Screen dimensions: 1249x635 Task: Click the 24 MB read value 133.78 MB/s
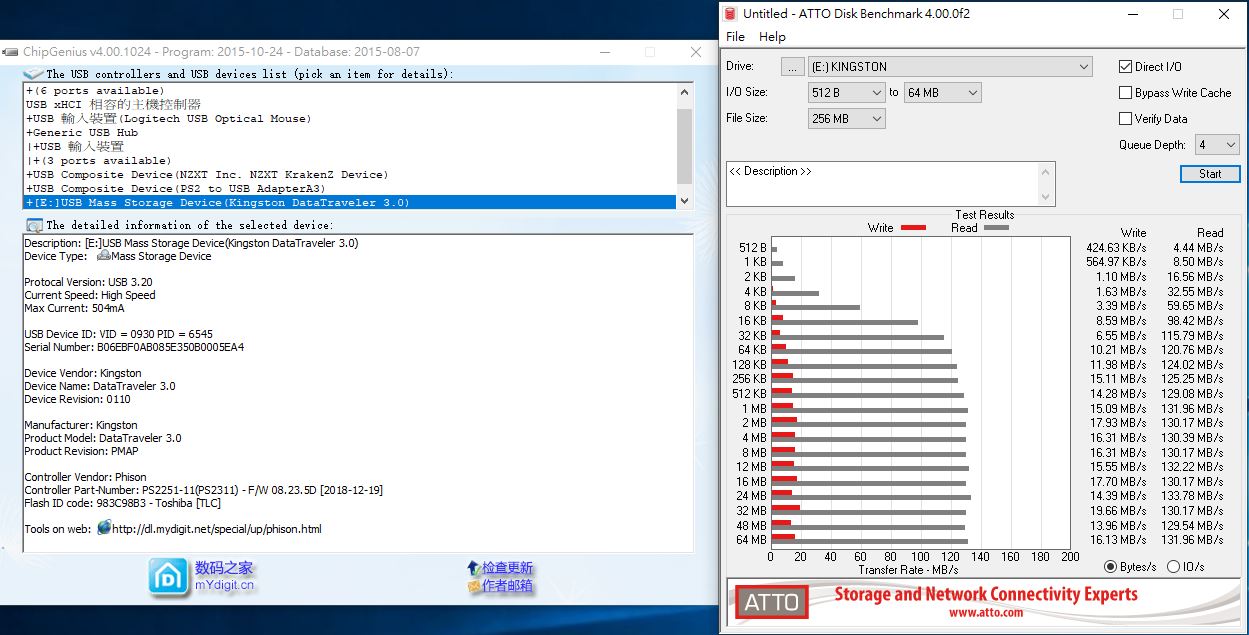pos(1192,496)
